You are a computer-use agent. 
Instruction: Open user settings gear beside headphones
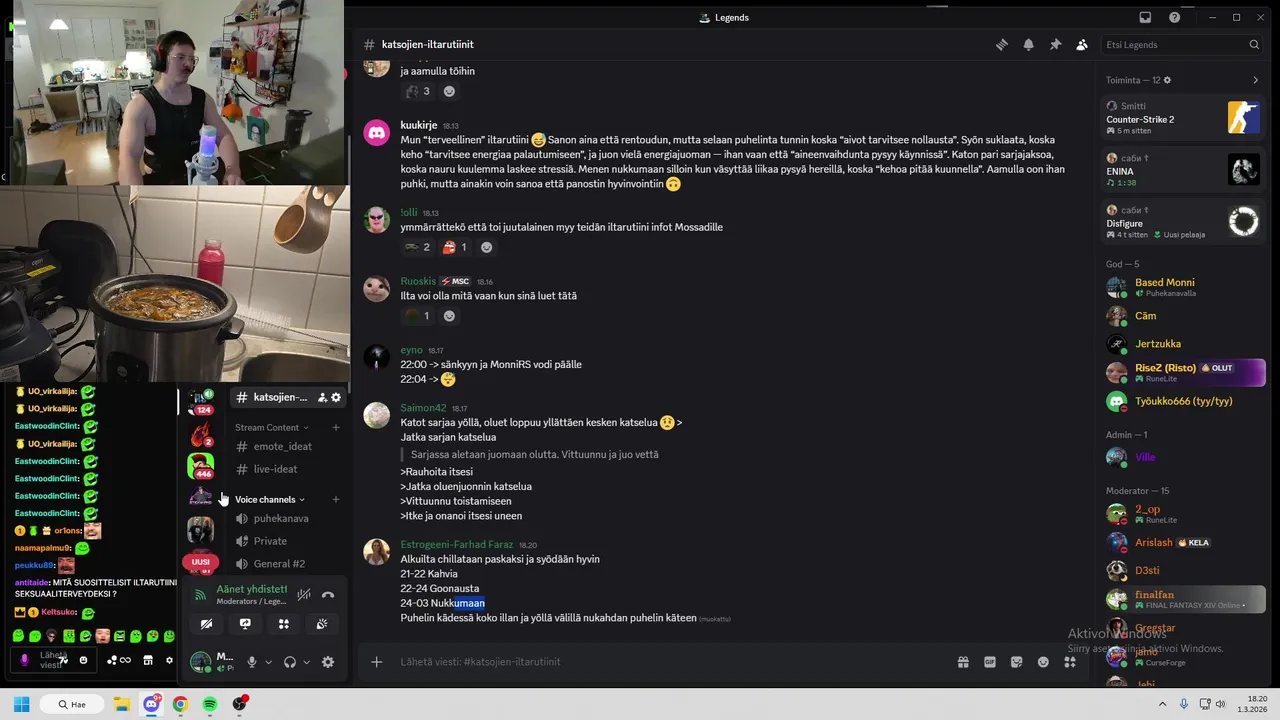tap(328, 662)
